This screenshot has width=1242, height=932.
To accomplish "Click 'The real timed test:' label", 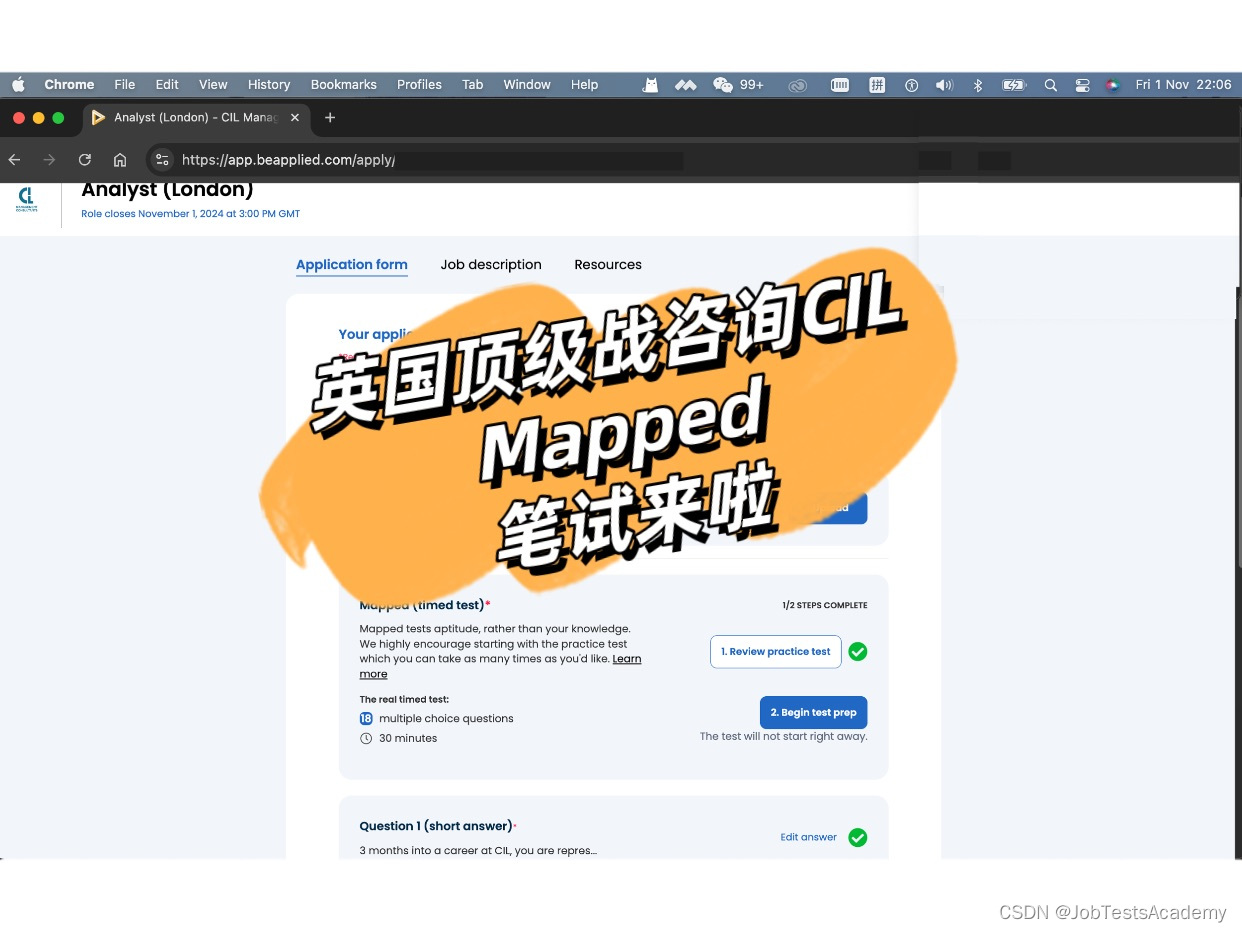I will pos(404,699).
